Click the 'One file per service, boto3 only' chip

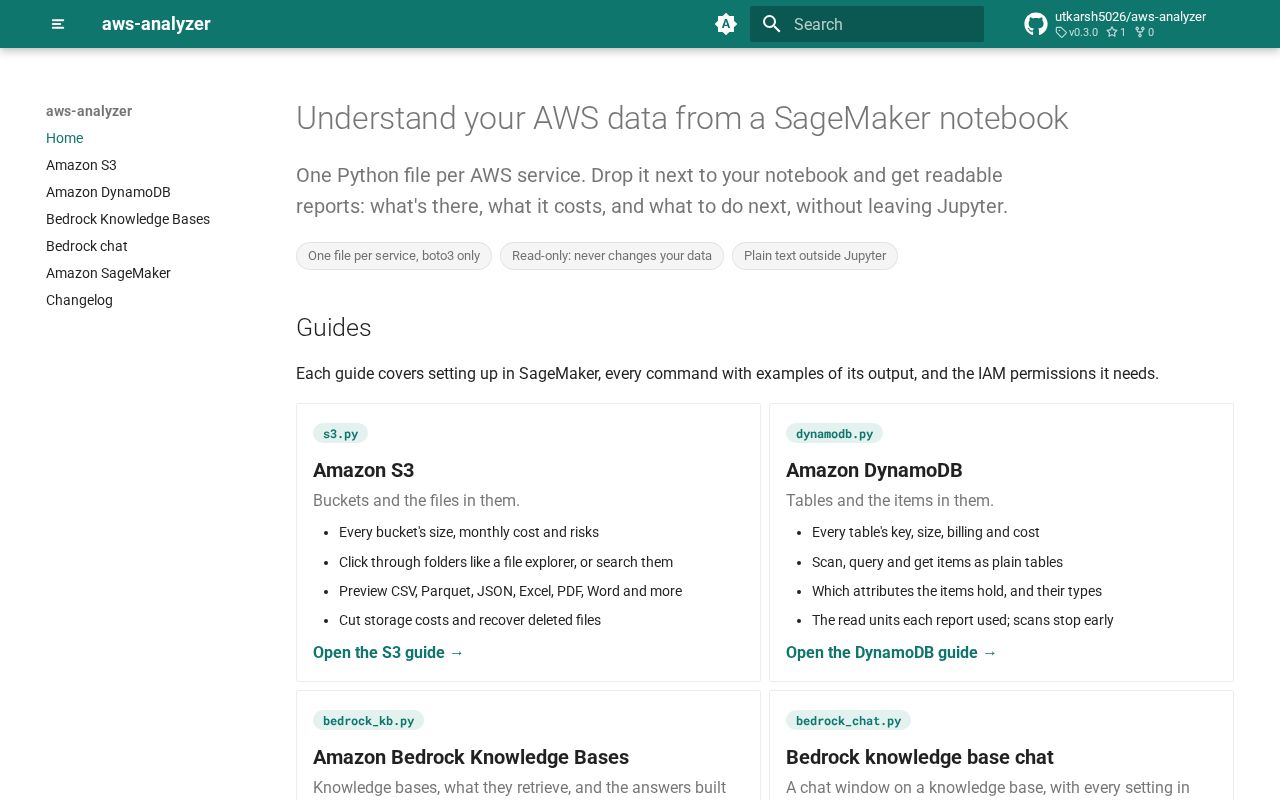[x=394, y=256]
